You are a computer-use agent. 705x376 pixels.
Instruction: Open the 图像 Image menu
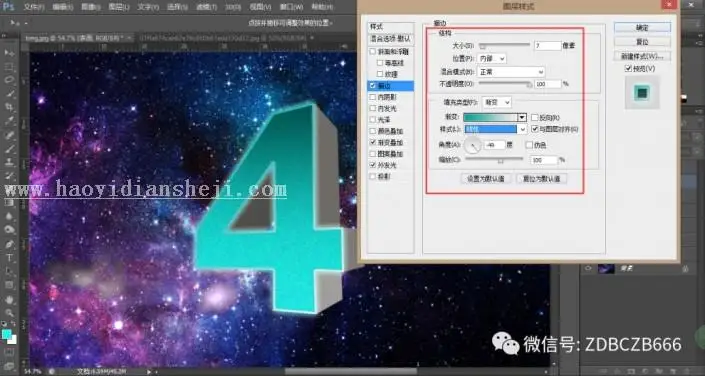91,7
